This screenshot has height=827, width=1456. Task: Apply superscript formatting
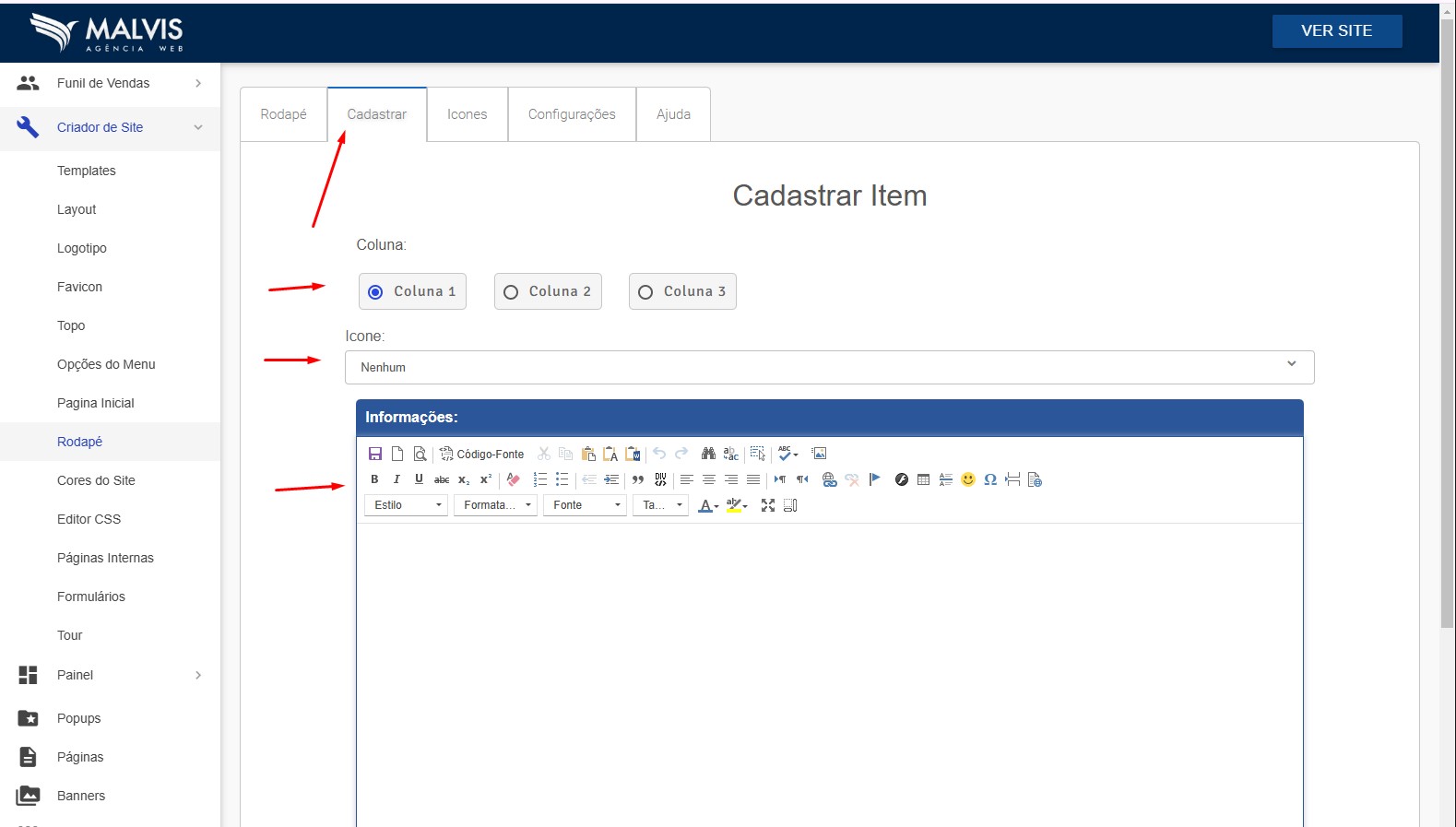[486, 479]
